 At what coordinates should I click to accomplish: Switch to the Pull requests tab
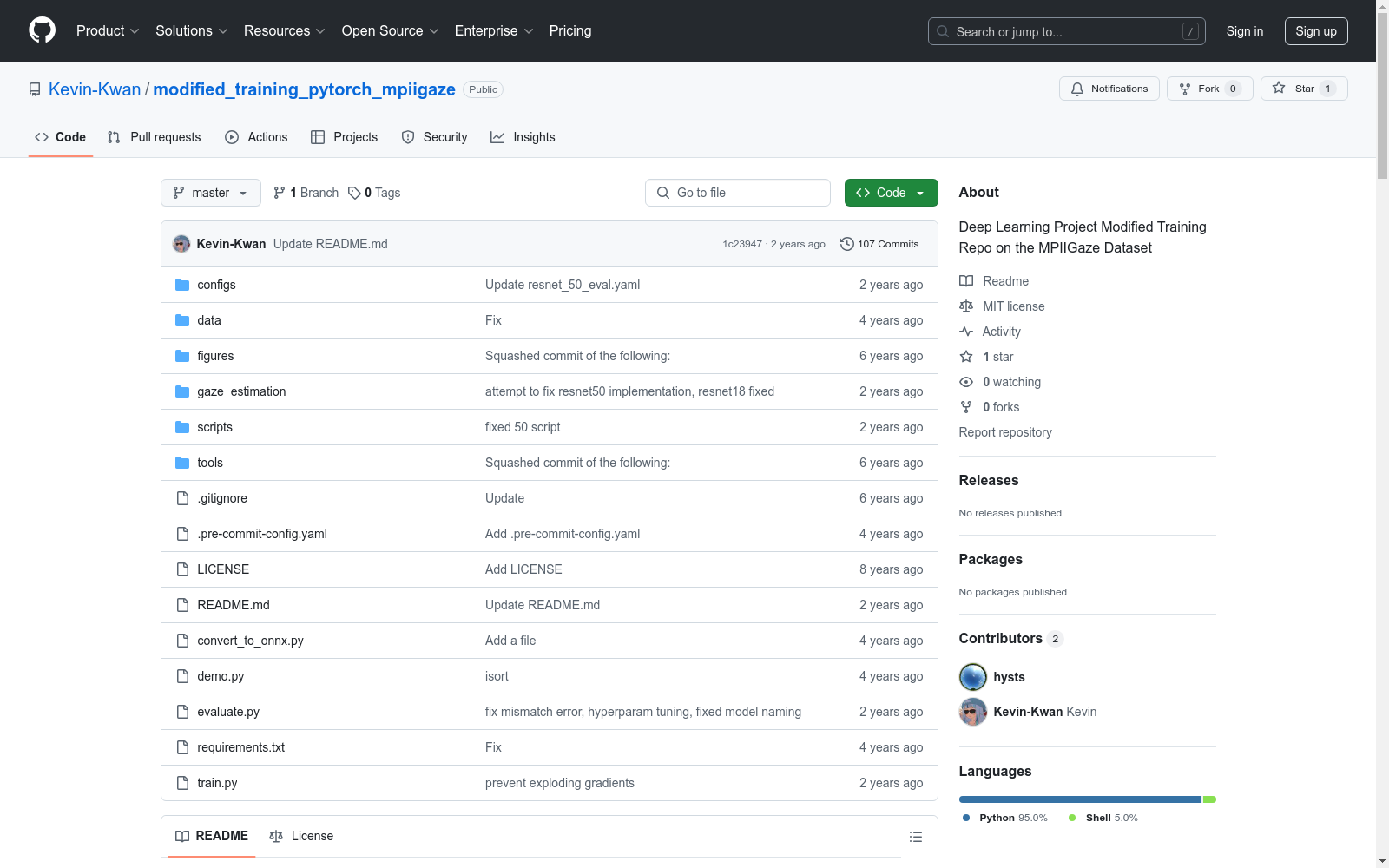(x=155, y=137)
